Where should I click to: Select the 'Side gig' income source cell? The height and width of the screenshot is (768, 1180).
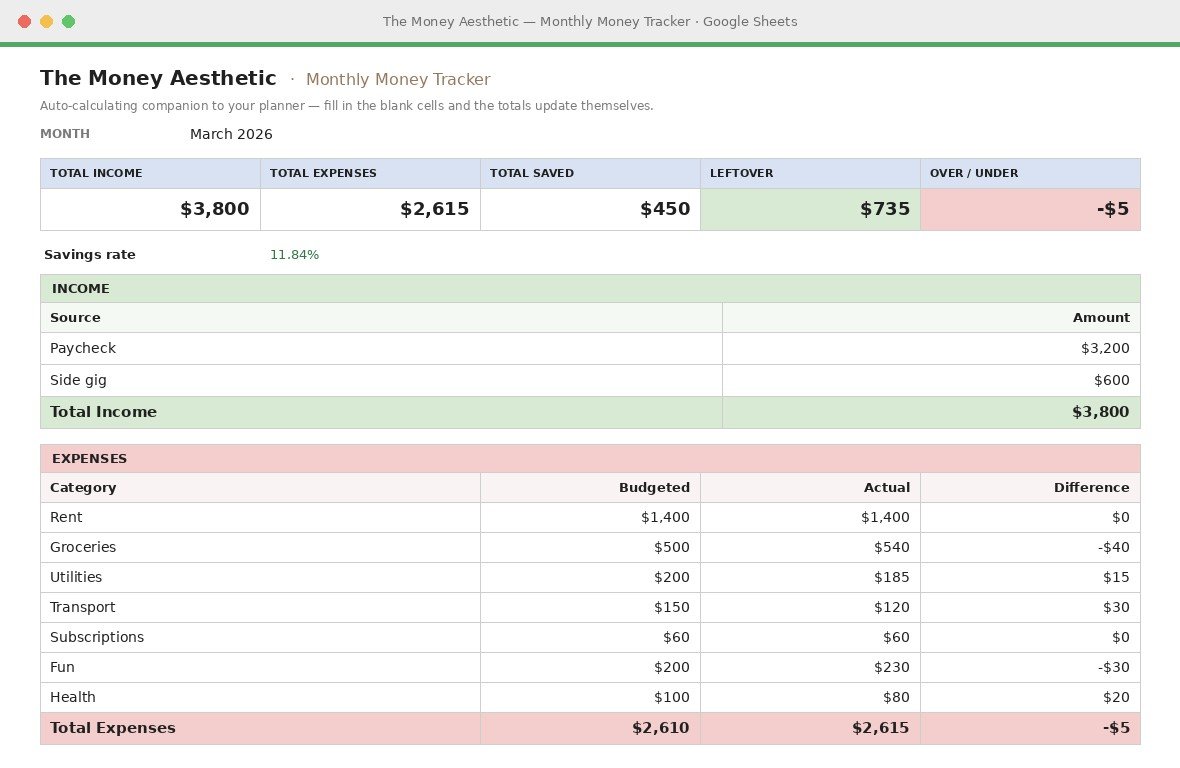point(382,381)
